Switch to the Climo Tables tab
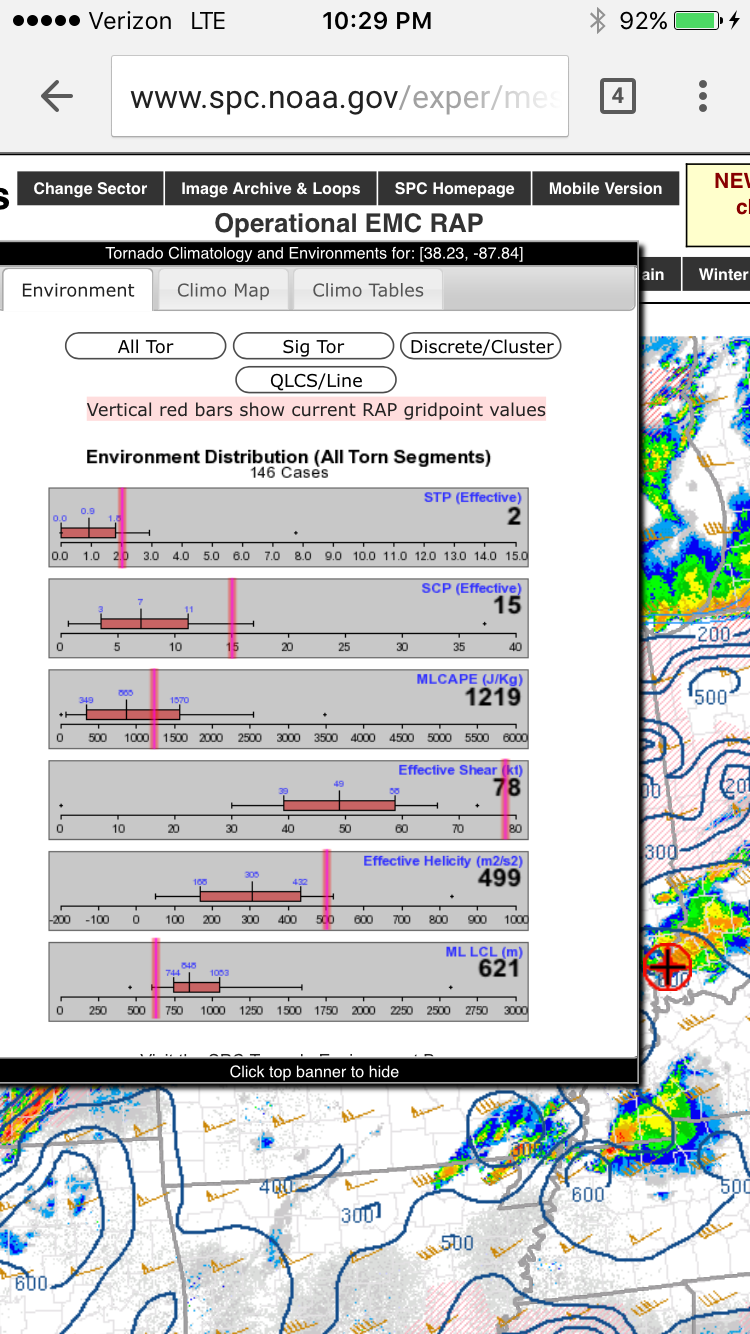Viewport: 750px width, 1334px height. tap(368, 290)
